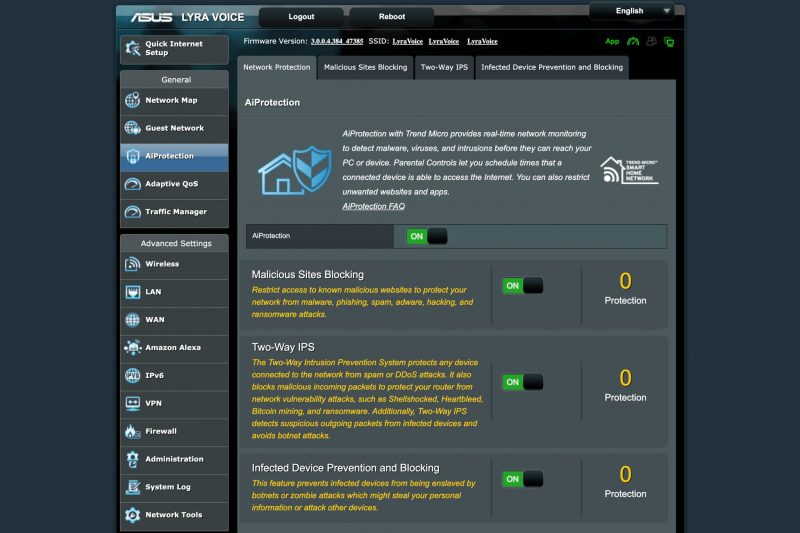Click the Administration gear icon
Viewport: 800px width, 533px height.
click(133, 459)
